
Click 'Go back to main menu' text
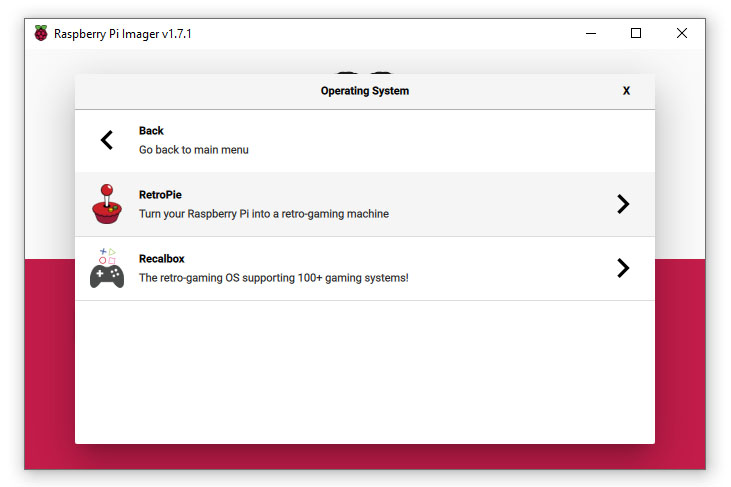[x=194, y=150]
